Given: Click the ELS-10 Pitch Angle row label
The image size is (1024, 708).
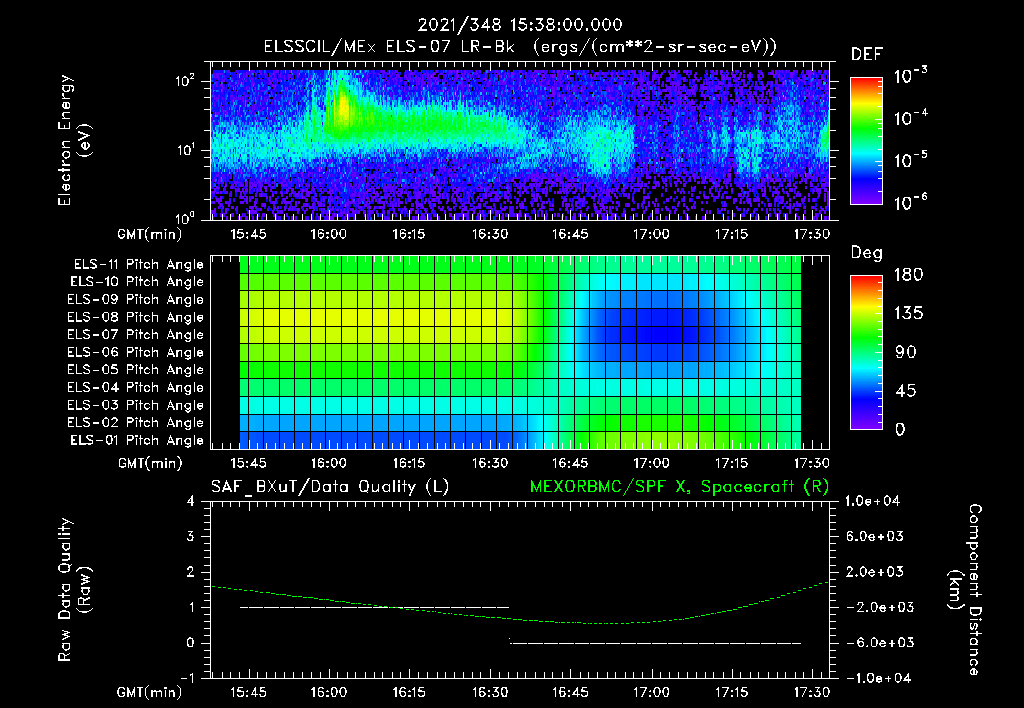Looking at the screenshot, I should coord(137,282).
